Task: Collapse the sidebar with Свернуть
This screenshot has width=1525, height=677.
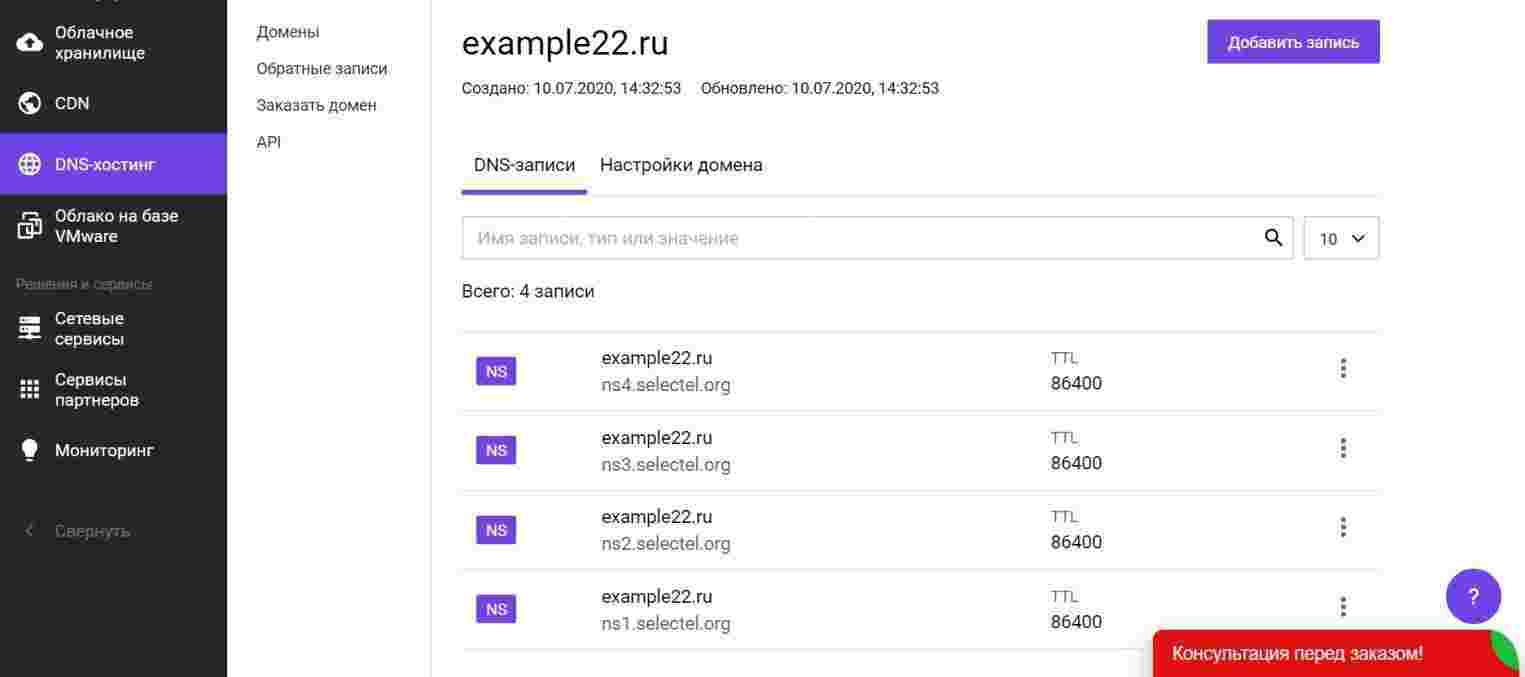Action: coord(78,531)
